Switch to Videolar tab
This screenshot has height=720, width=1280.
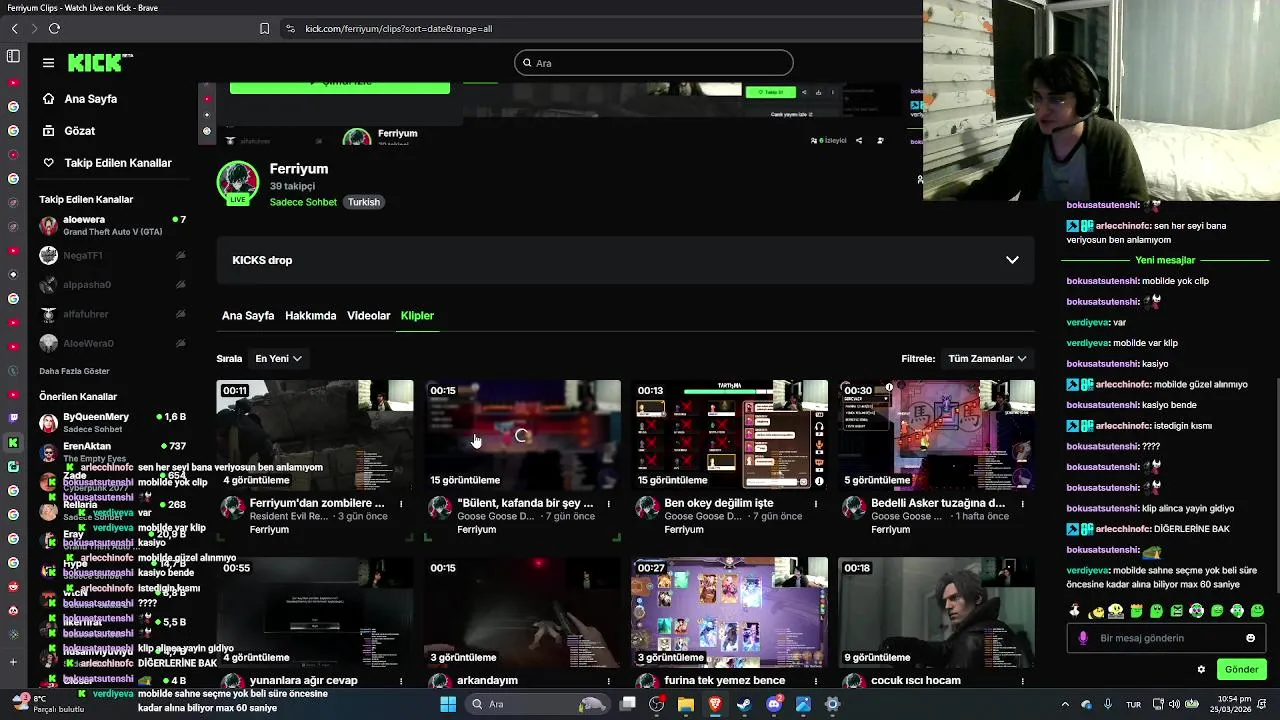pos(368,316)
